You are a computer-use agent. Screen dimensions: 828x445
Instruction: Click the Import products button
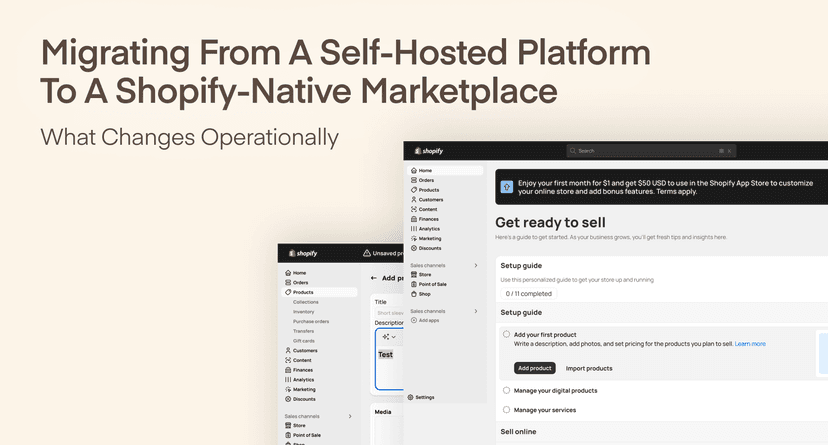point(589,368)
